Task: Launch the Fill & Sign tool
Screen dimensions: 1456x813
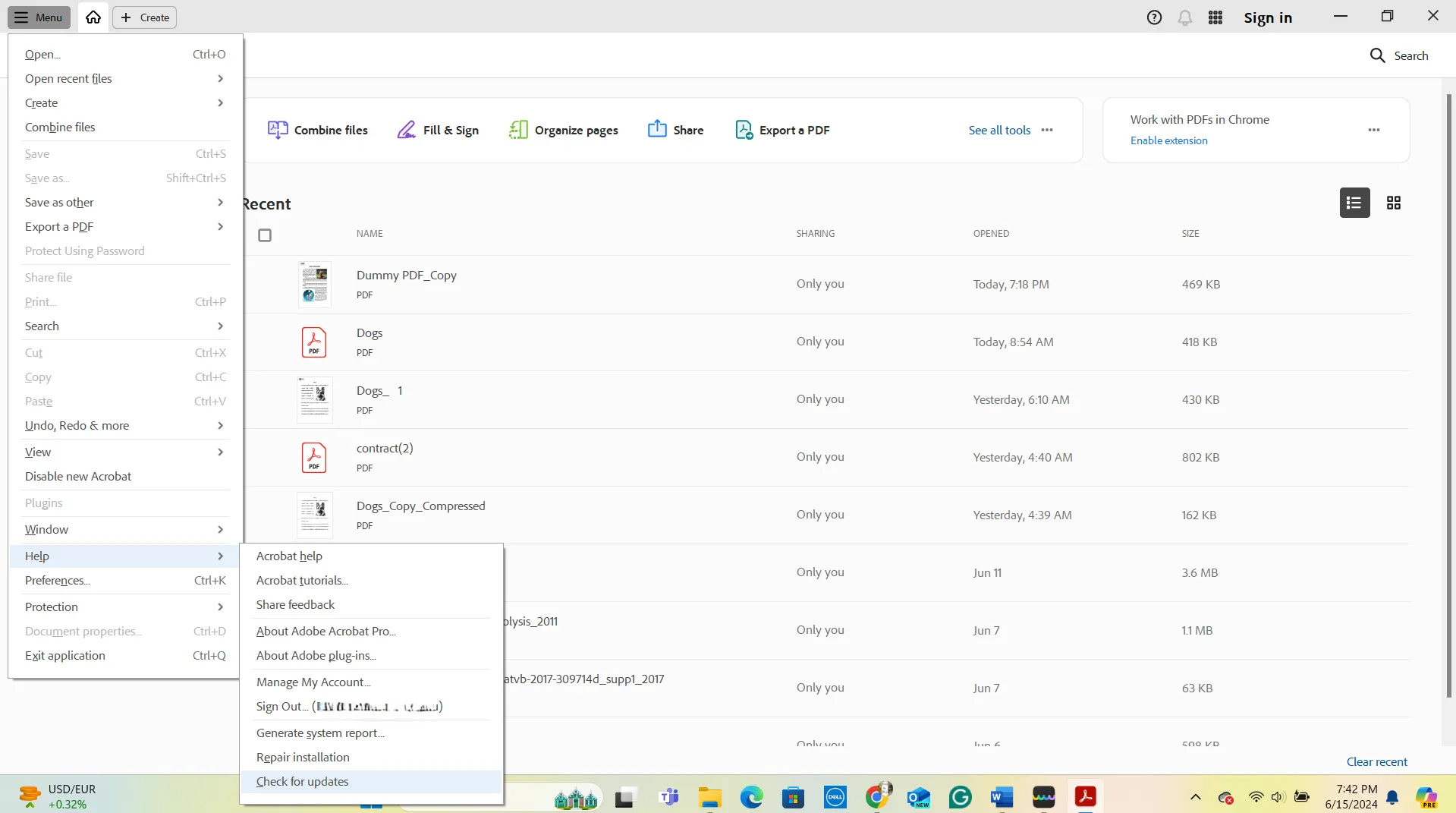Action: pos(438,130)
